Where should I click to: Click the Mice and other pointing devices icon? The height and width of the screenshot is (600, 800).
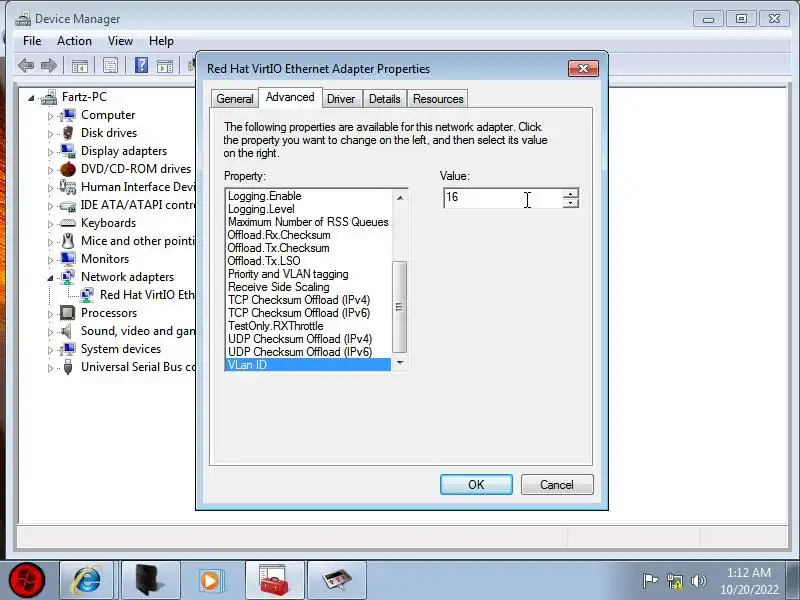tap(67, 241)
